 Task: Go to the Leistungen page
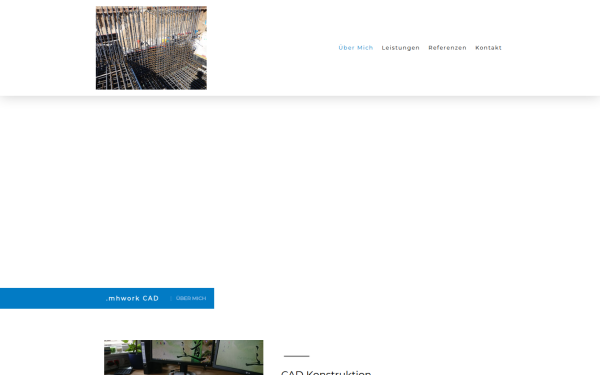401,48
